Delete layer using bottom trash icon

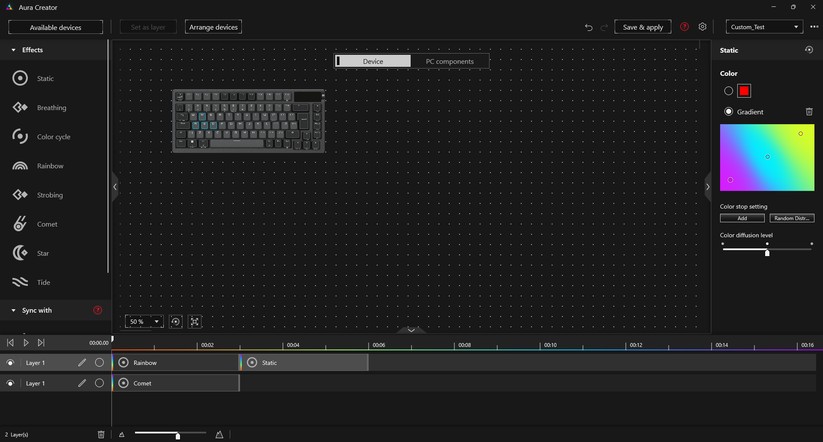(101, 434)
